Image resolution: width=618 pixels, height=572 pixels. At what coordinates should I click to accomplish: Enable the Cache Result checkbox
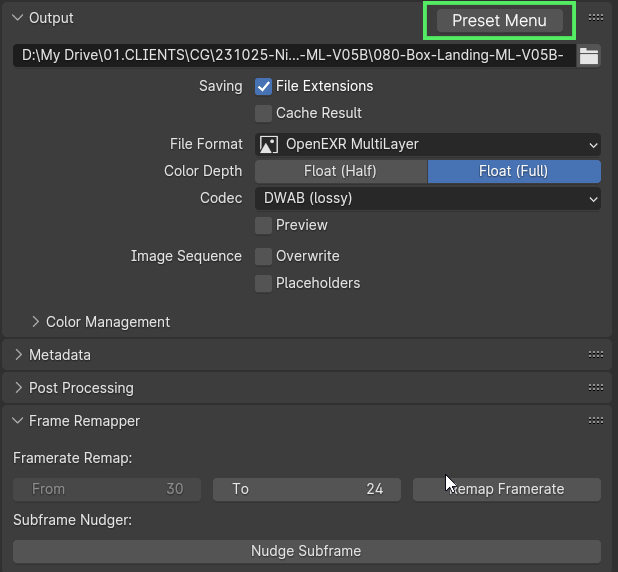click(x=263, y=114)
